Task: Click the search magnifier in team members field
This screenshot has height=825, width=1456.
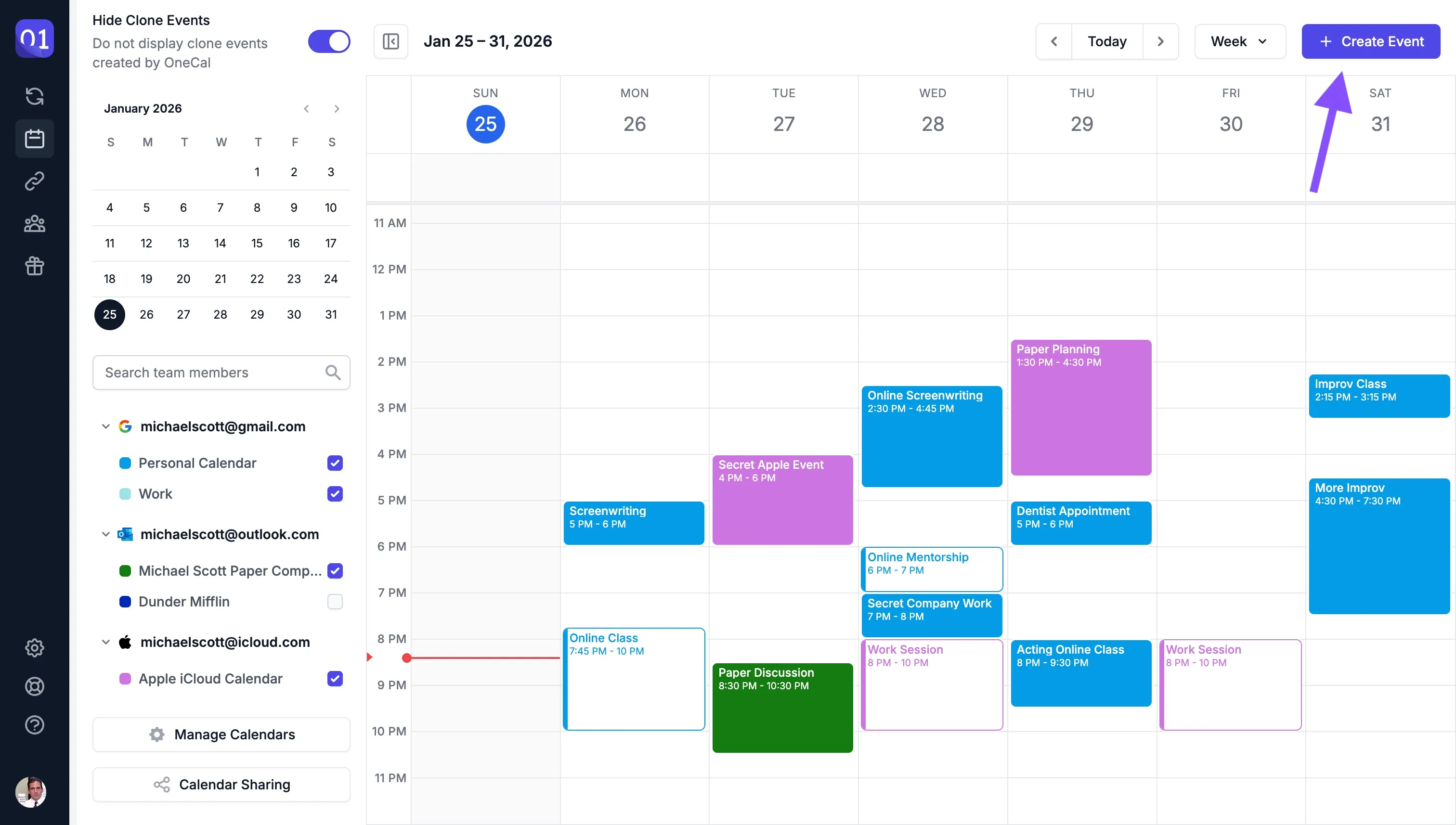Action: (333, 372)
